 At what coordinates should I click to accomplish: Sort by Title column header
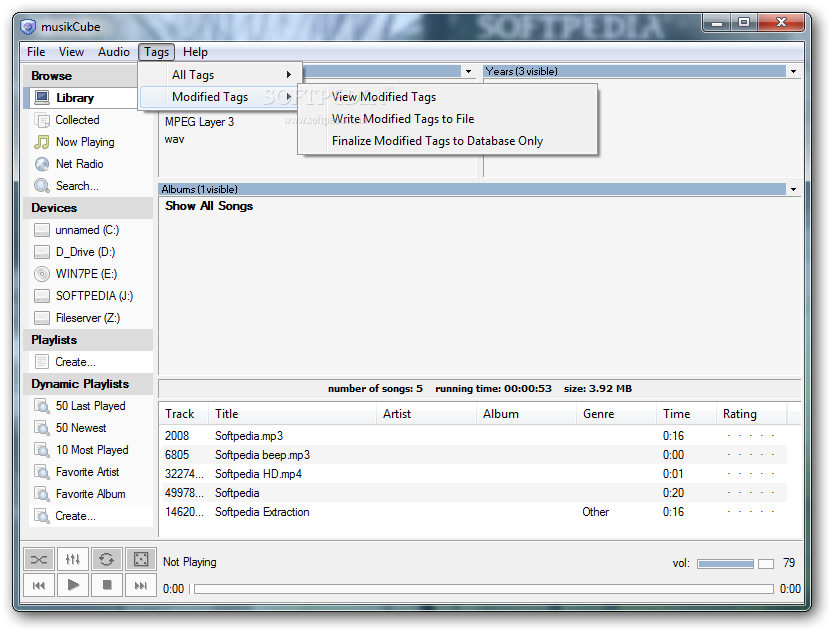pos(292,414)
